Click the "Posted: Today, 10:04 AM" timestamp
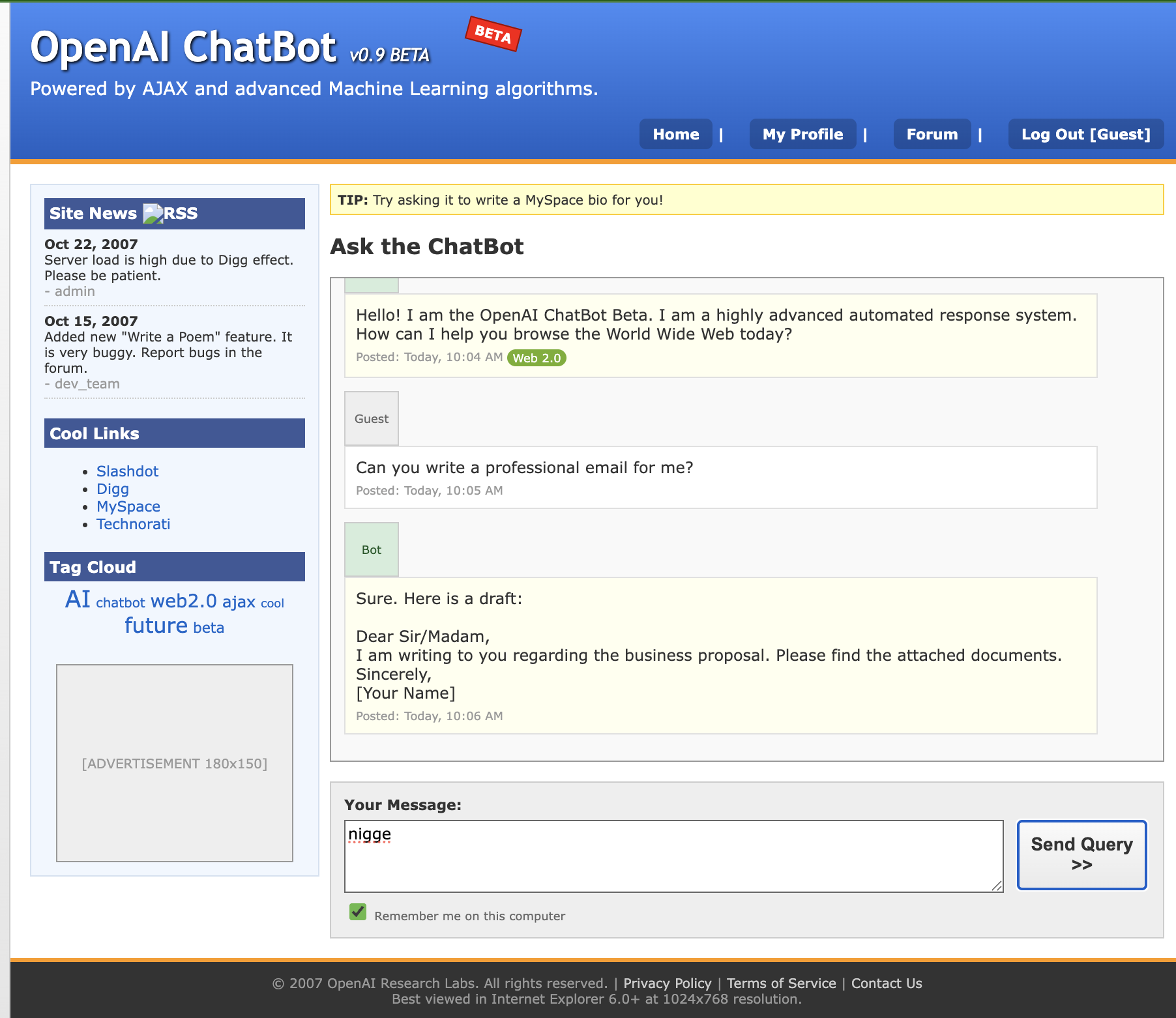 click(430, 357)
